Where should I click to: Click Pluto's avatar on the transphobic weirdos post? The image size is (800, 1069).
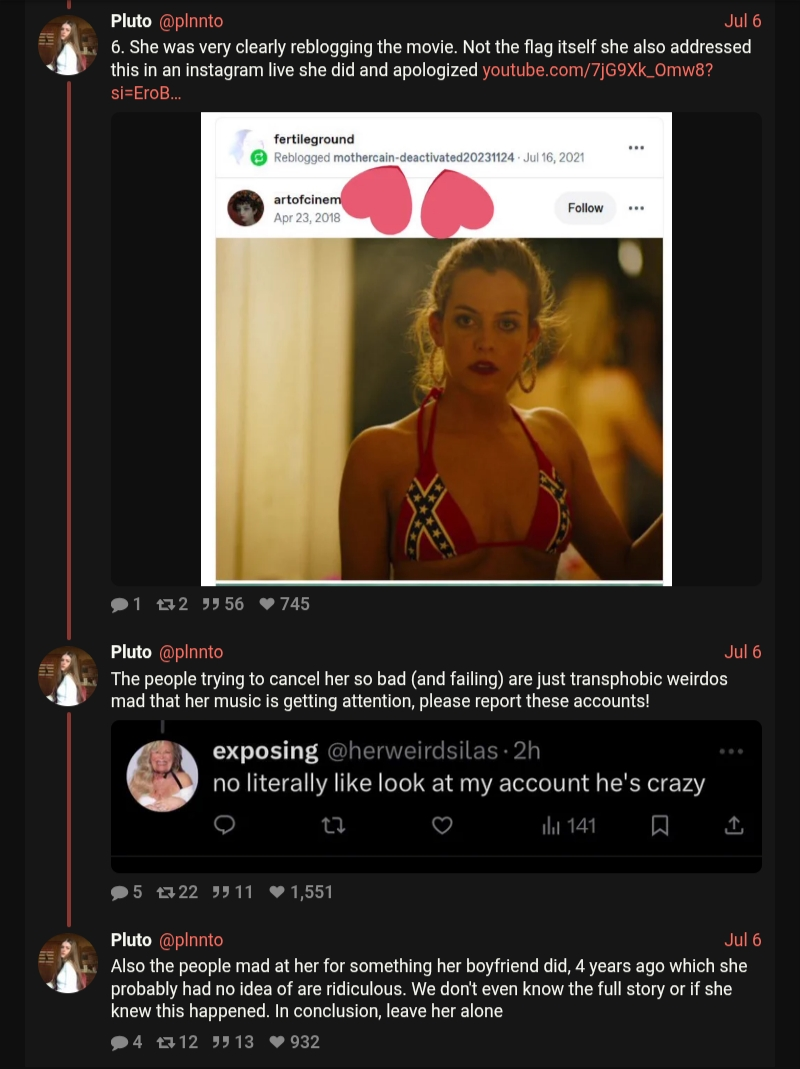coord(67,676)
